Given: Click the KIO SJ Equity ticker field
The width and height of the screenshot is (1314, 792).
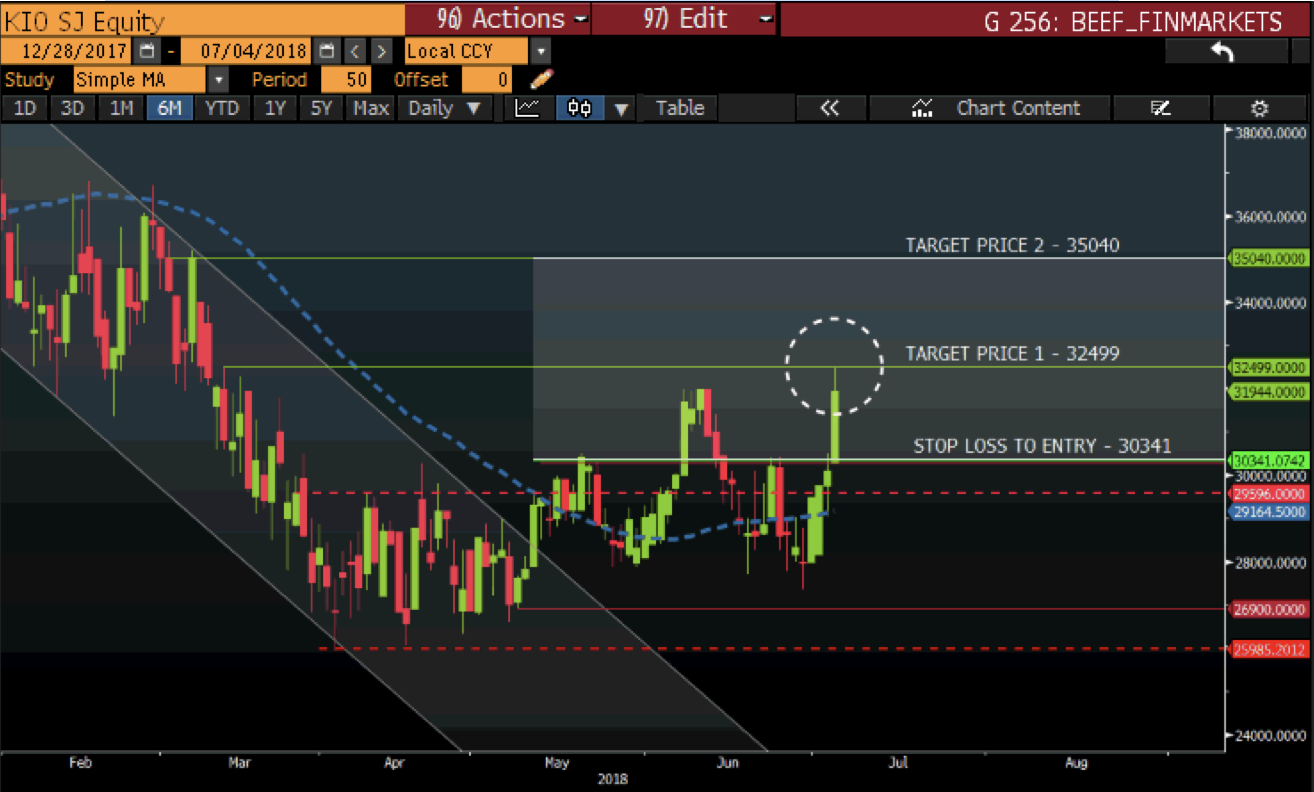Looking at the screenshot, I should click(202, 19).
